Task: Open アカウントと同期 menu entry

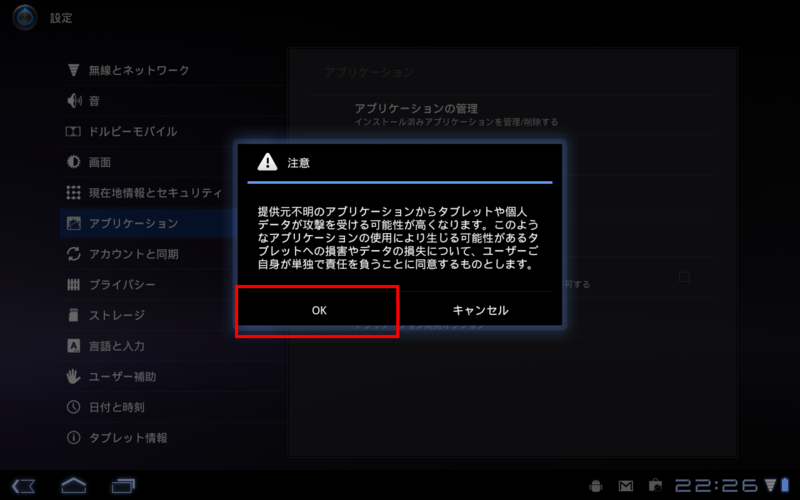Action: tap(172, 254)
